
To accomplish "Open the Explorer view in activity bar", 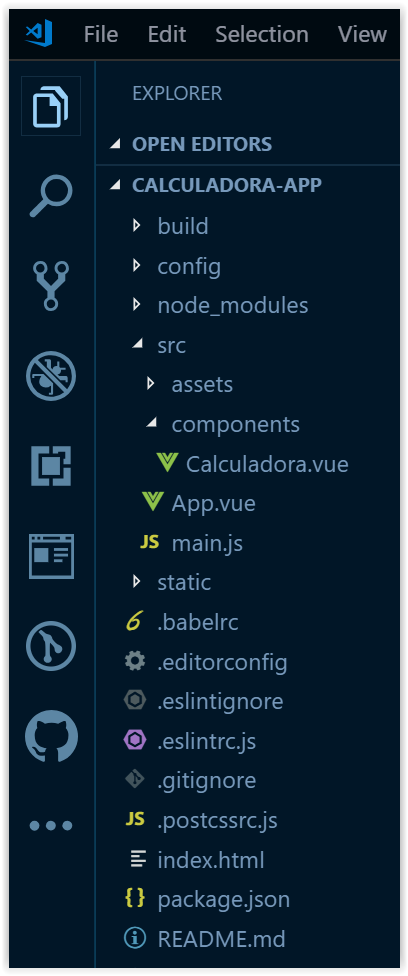I will [x=50, y=106].
